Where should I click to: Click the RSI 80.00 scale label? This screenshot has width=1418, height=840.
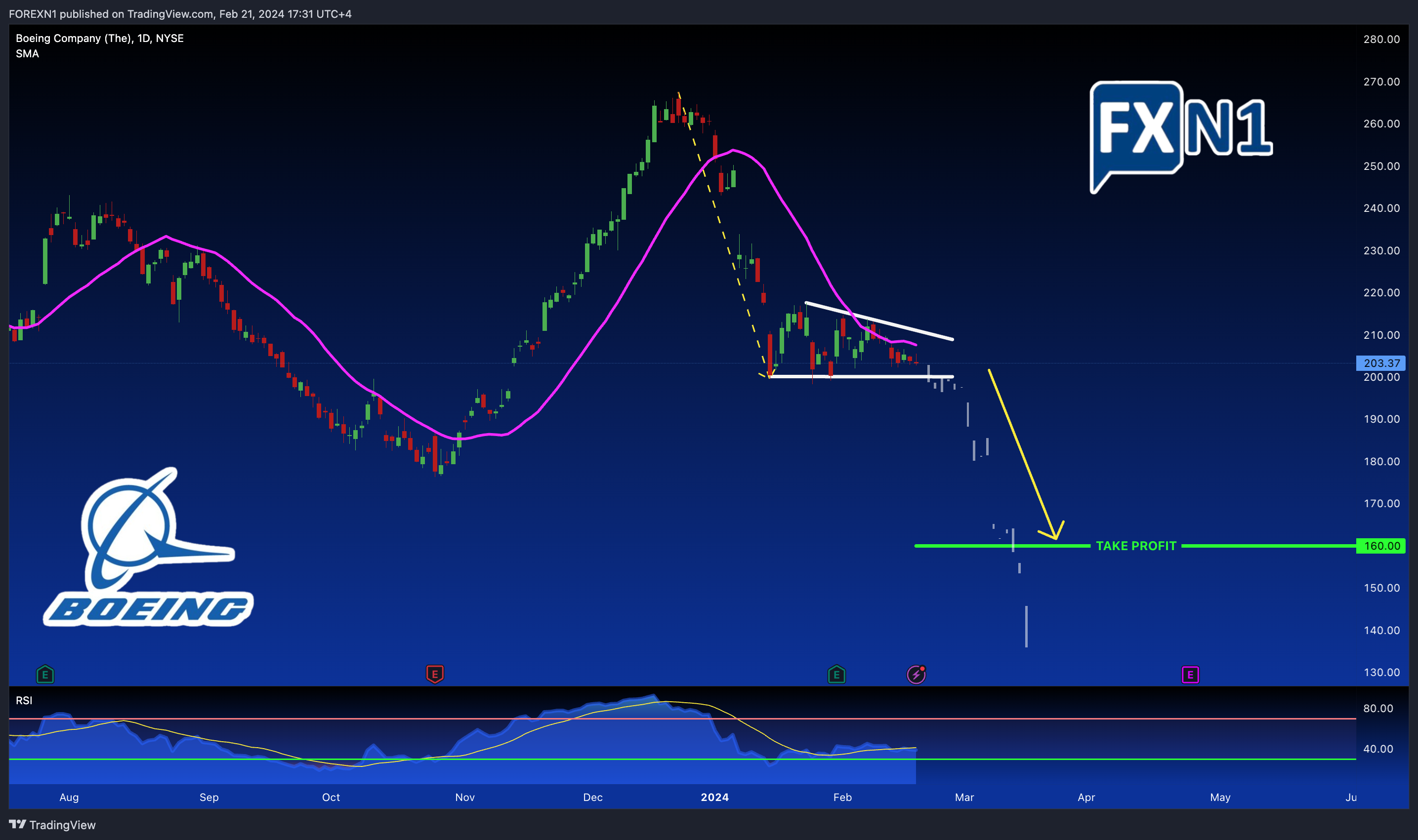click(x=1378, y=708)
